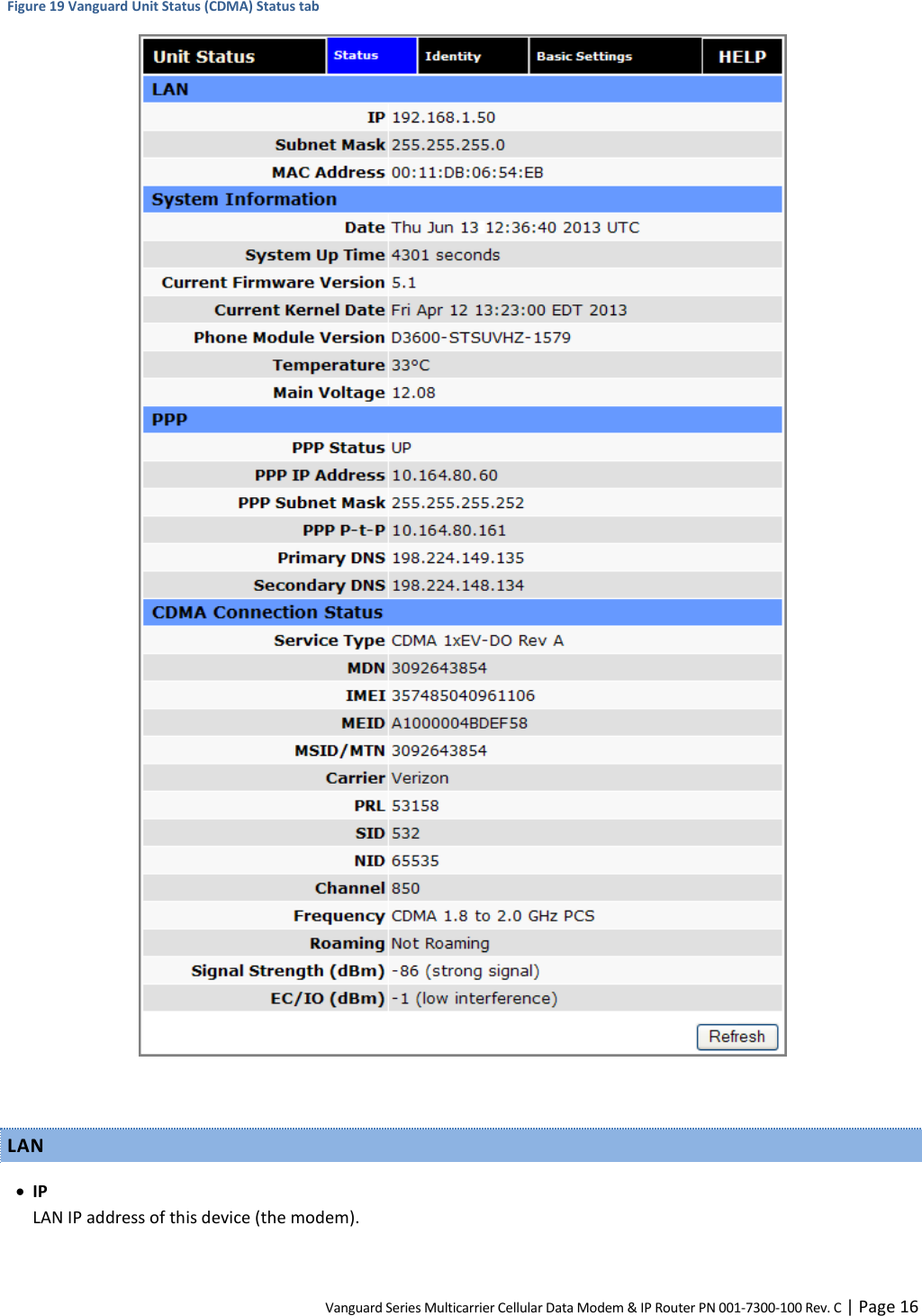Open the Basic Settings tab
The width and height of the screenshot is (922, 1316).
coord(615,56)
